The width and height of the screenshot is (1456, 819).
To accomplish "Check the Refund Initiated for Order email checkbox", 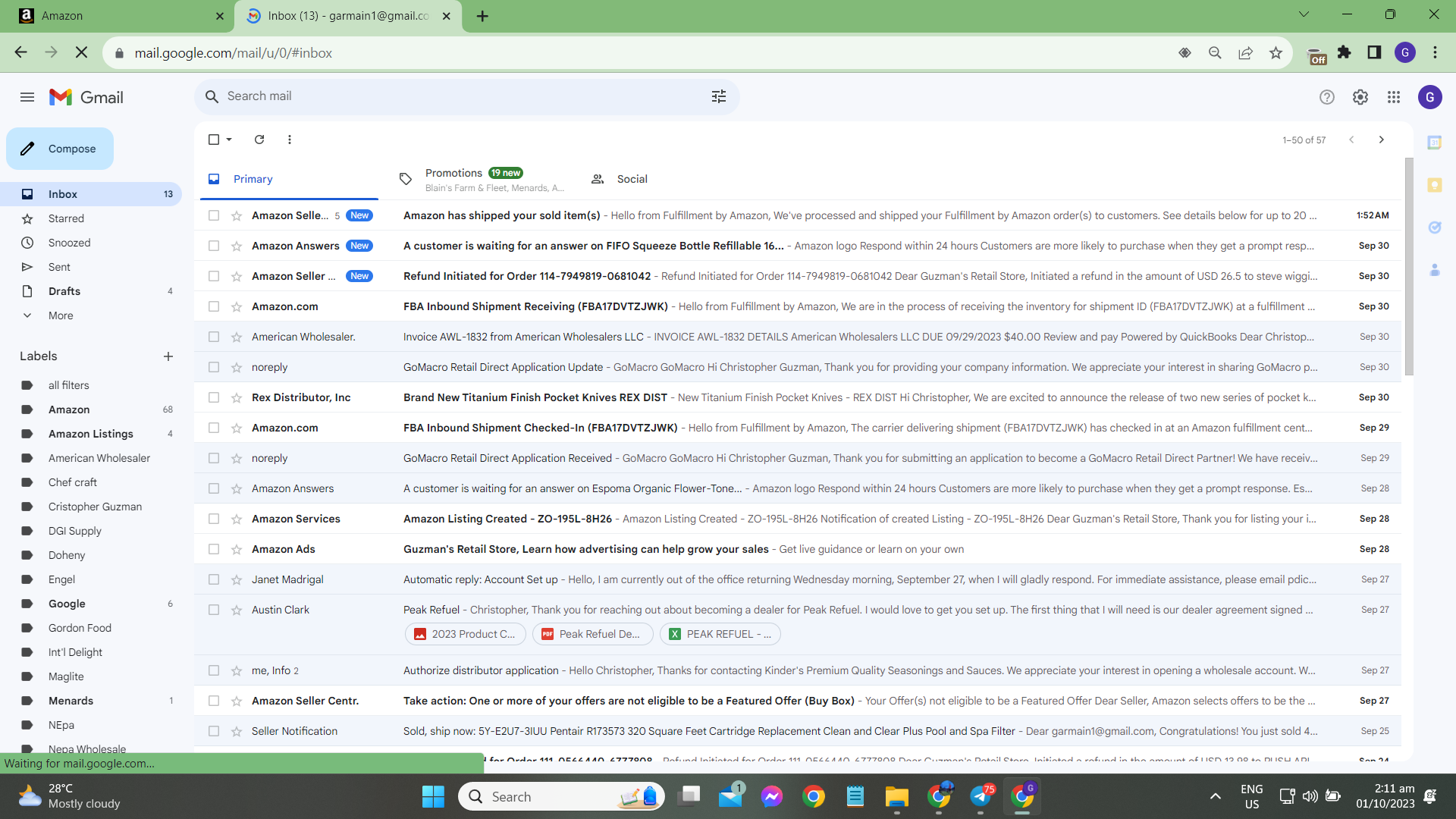I will tap(214, 276).
